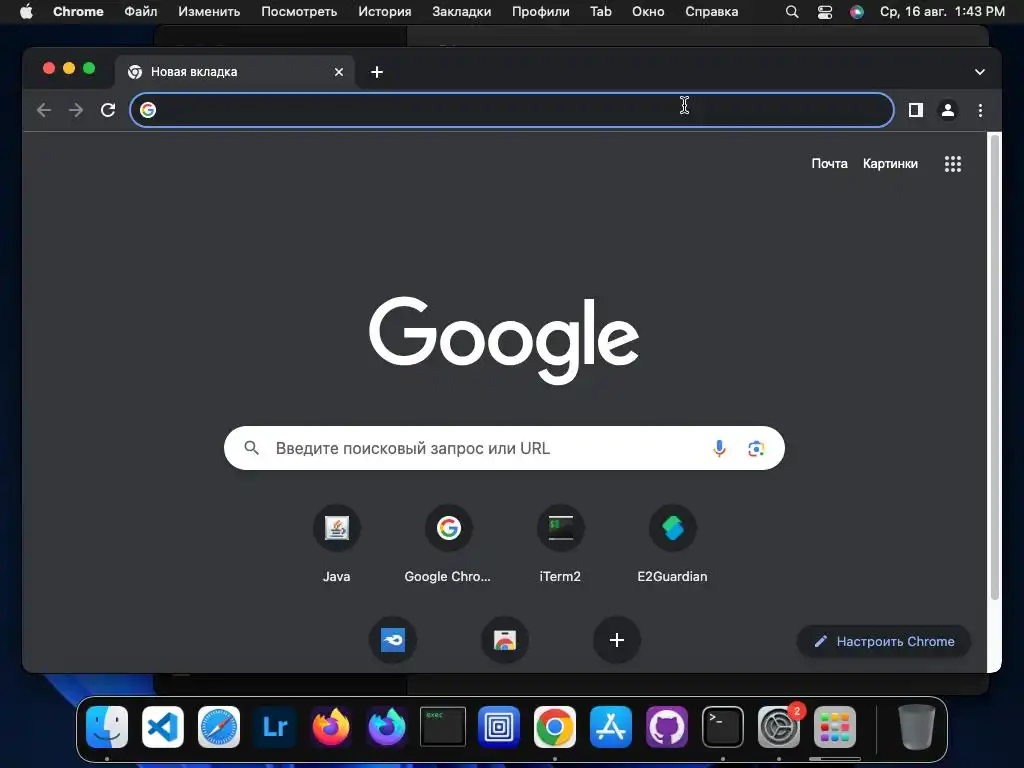Open the blue concentric squares Dock app
Screen dimensions: 1024x768
click(x=499, y=727)
